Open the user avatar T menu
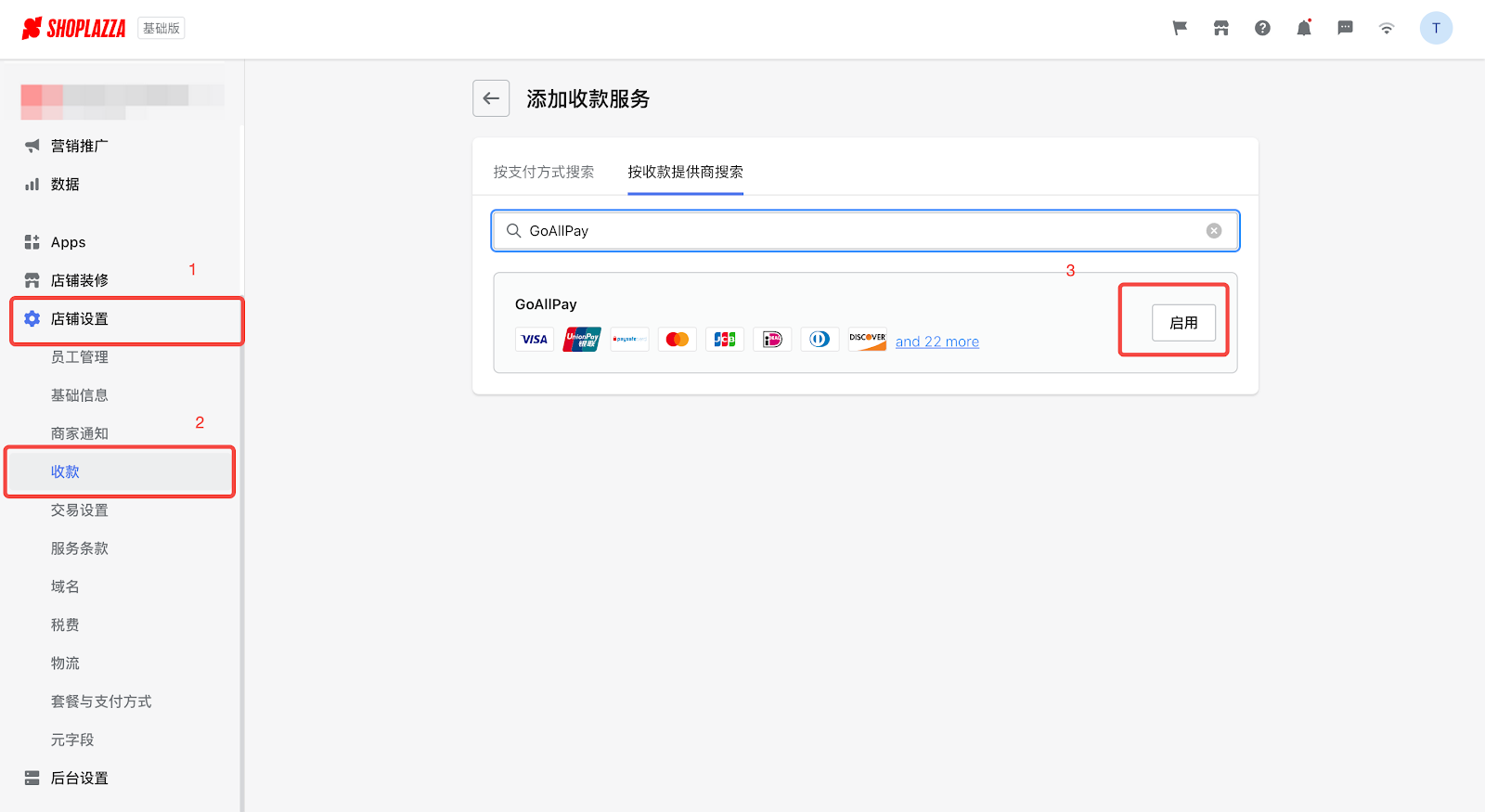This screenshot has width=1485, height=812. [1436, 28]
